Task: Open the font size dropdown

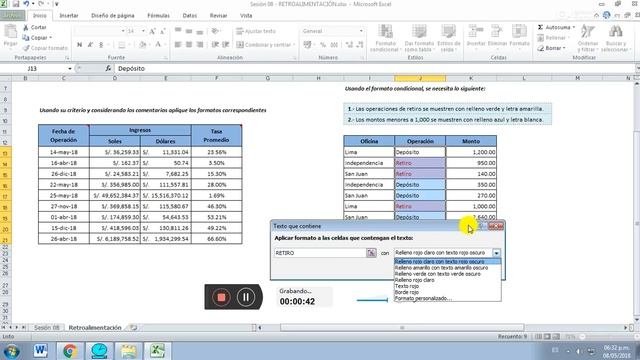Action: click(143, 31)
